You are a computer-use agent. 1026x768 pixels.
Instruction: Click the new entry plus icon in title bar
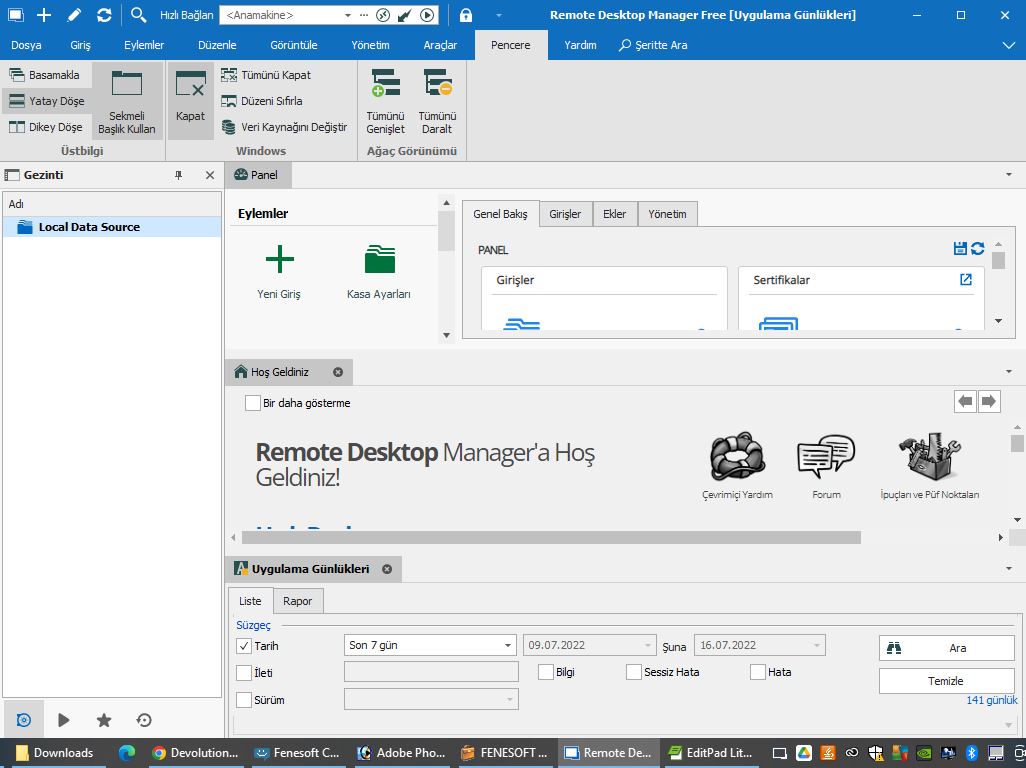click(x=44, y=14)
